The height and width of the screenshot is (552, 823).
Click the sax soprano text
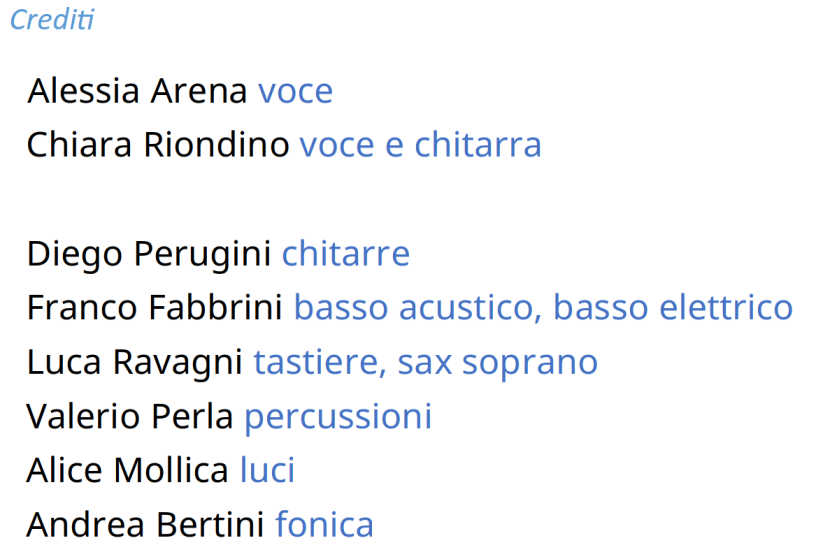point(498,364)
